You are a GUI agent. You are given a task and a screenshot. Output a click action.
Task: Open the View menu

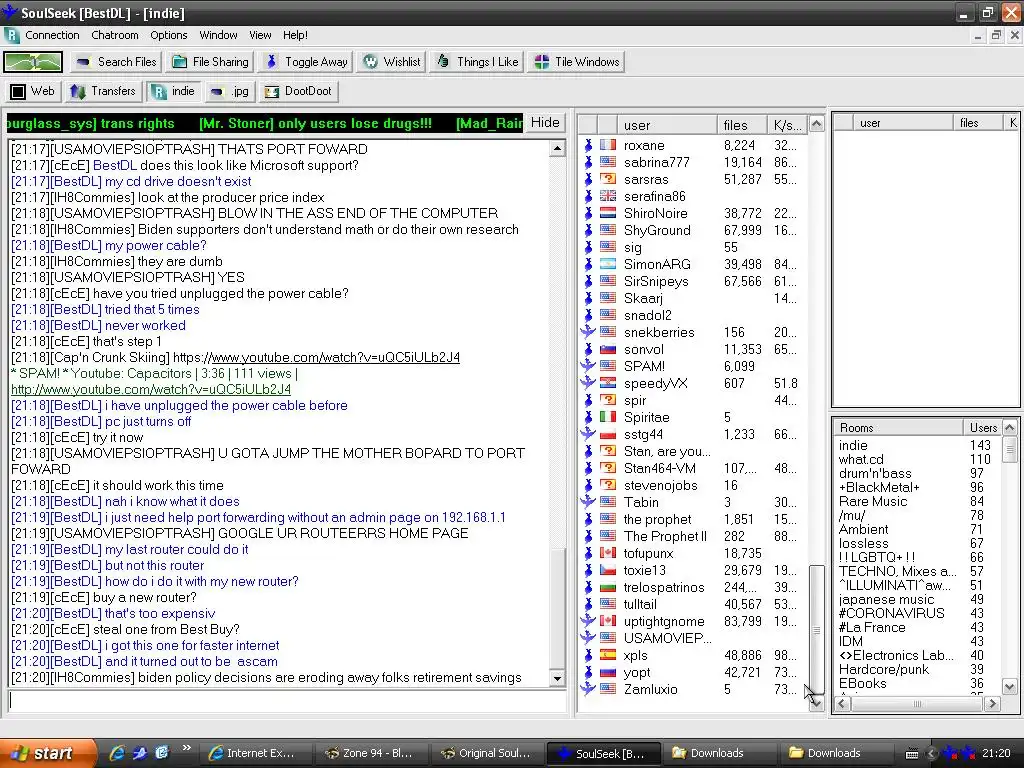click(x=260, y=35)
